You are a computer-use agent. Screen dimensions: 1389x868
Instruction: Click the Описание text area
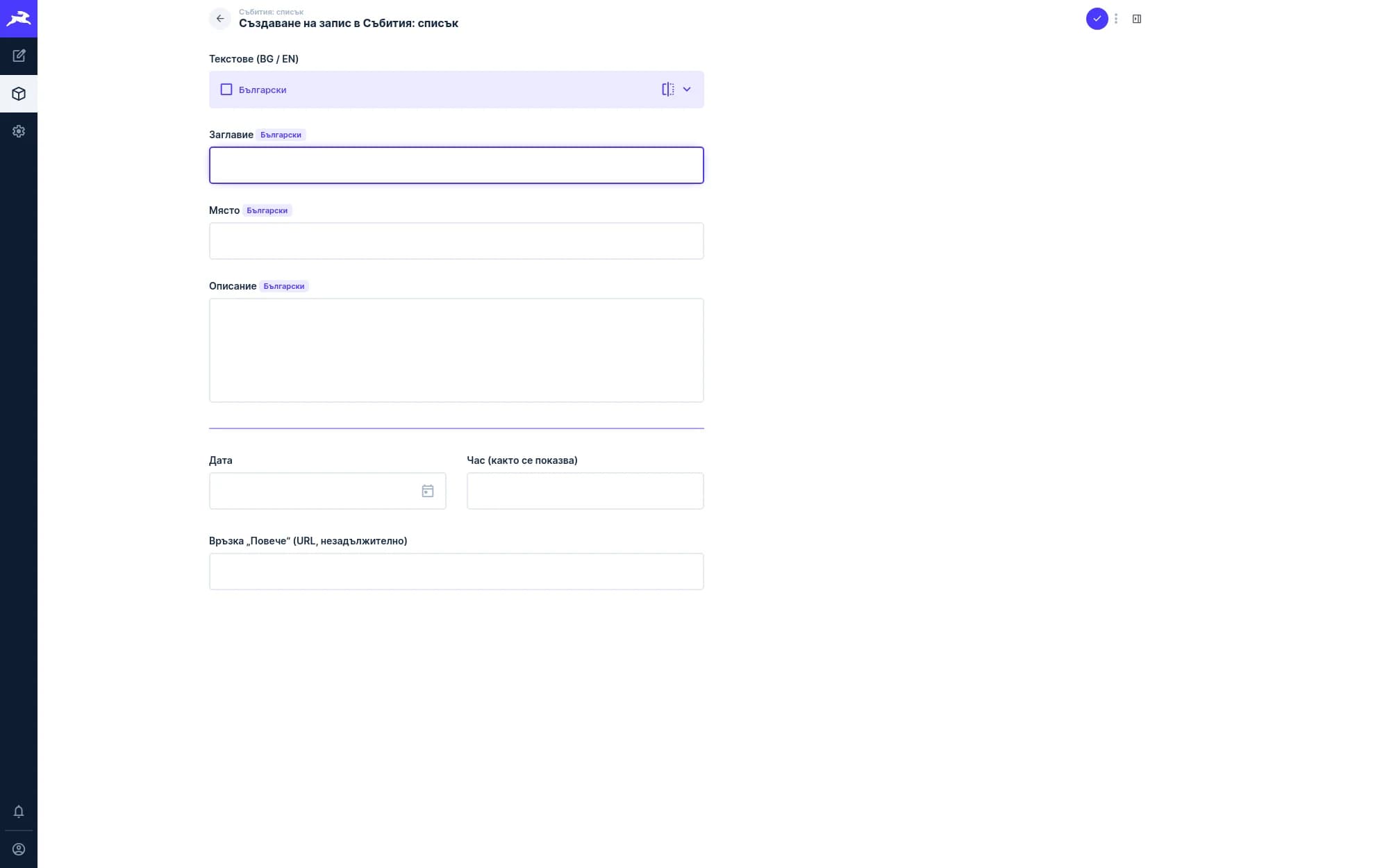click(456, 350)
